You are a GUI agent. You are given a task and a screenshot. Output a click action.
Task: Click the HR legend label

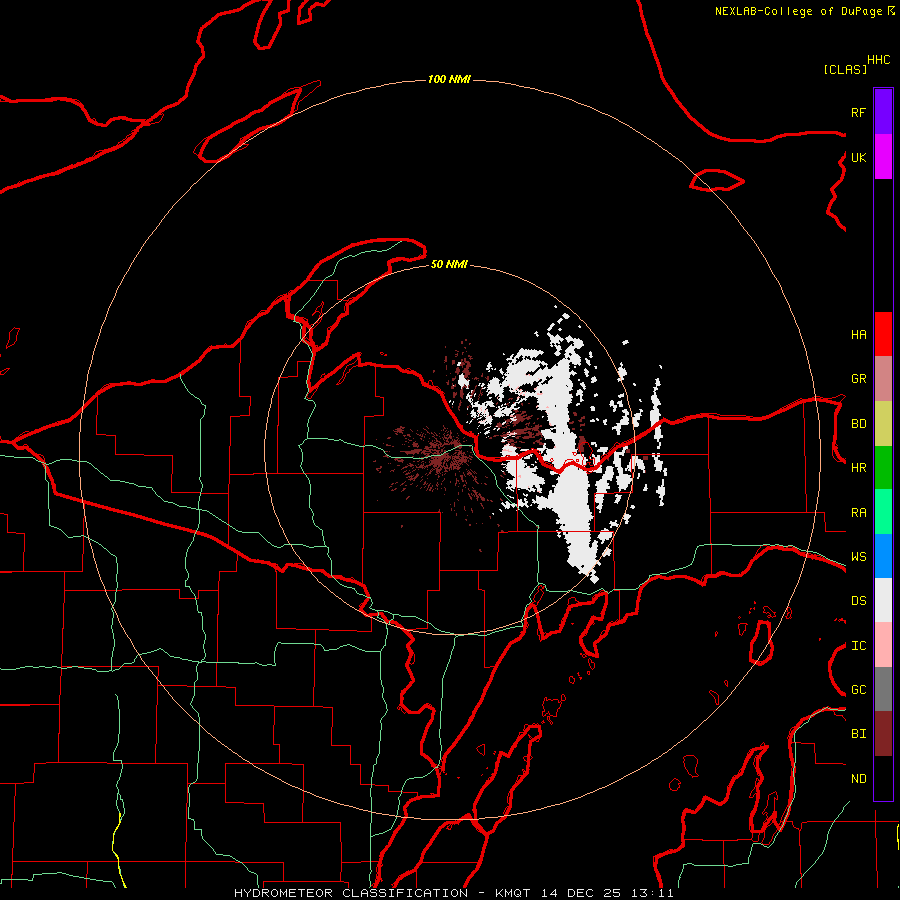pyautogui.click(x=858, y=468)
